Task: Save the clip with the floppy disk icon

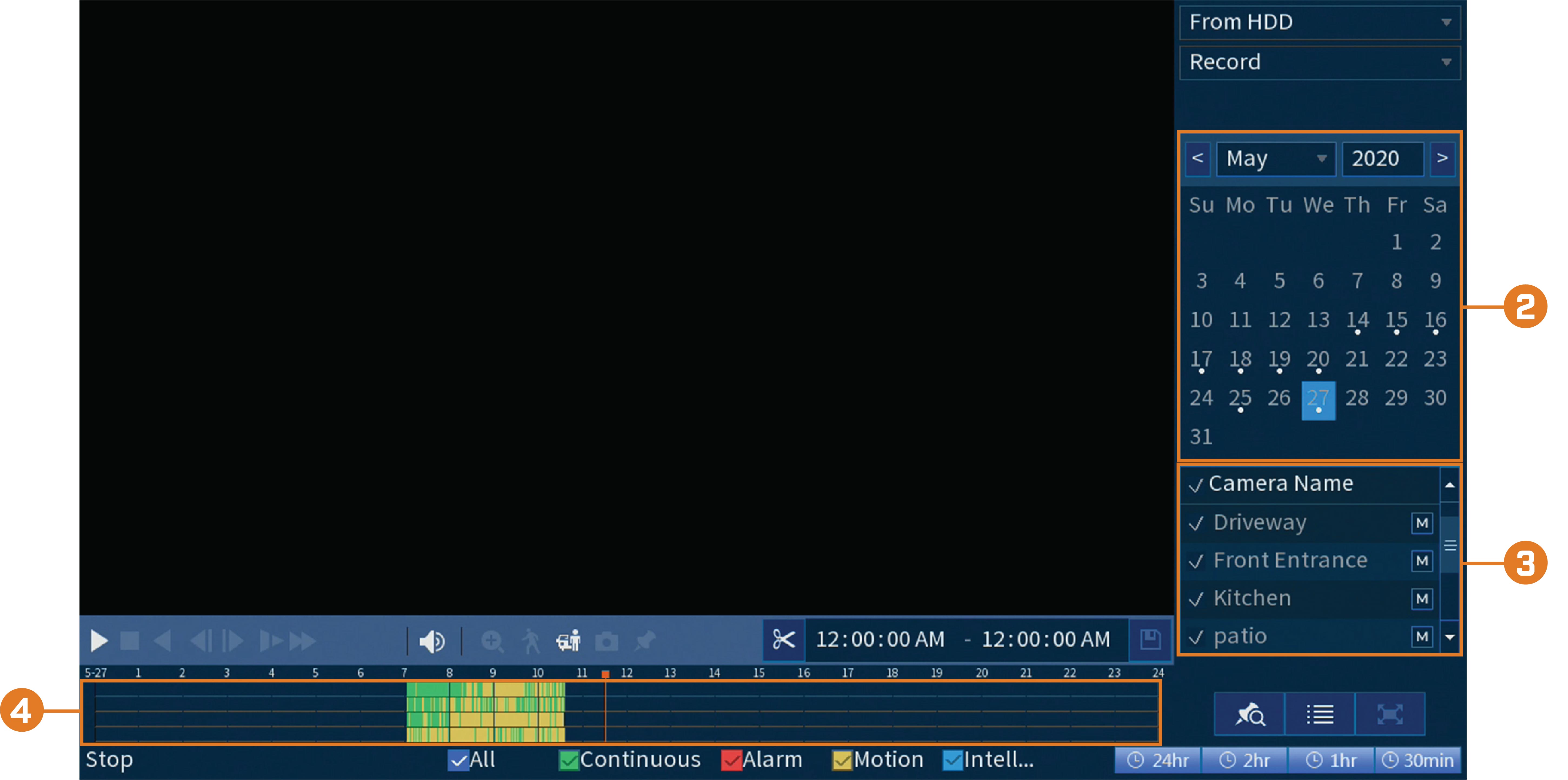Action: tap(1150, 640)
